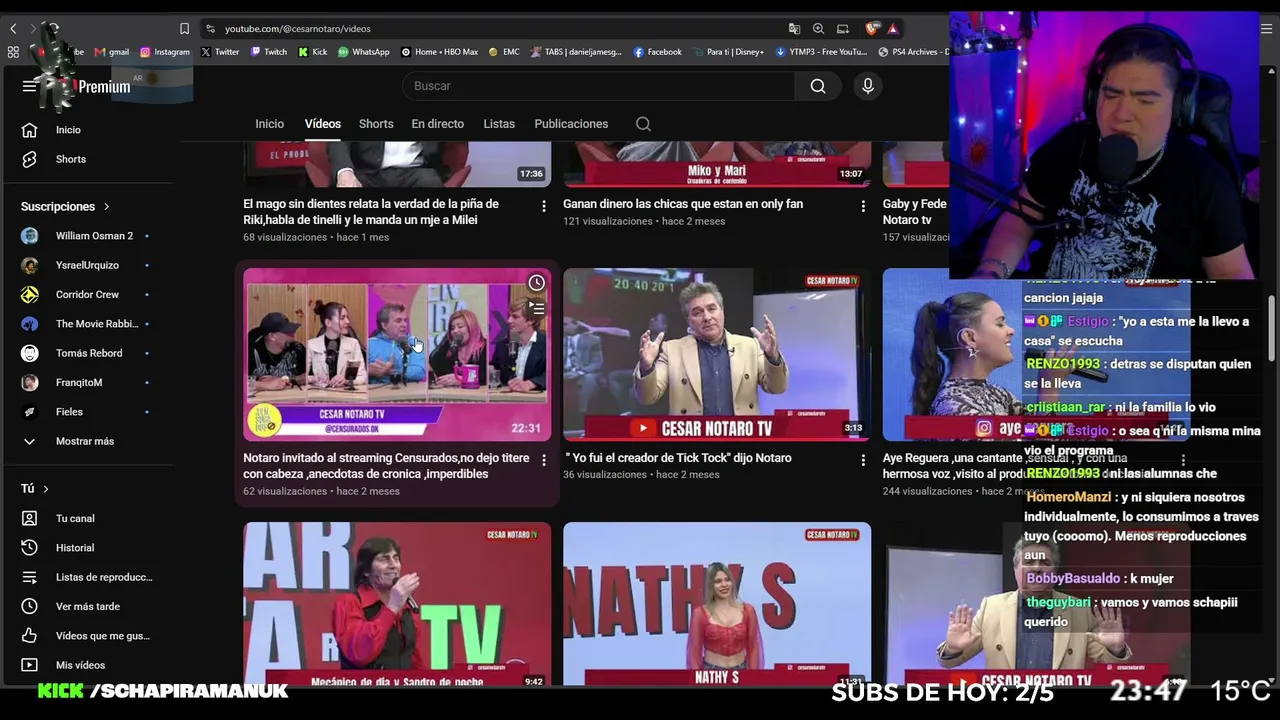Play the 'Notaro invitado al streaming Censurados' thumbnail
This screenshot has height=720, width=1280.
click(397, 355)
